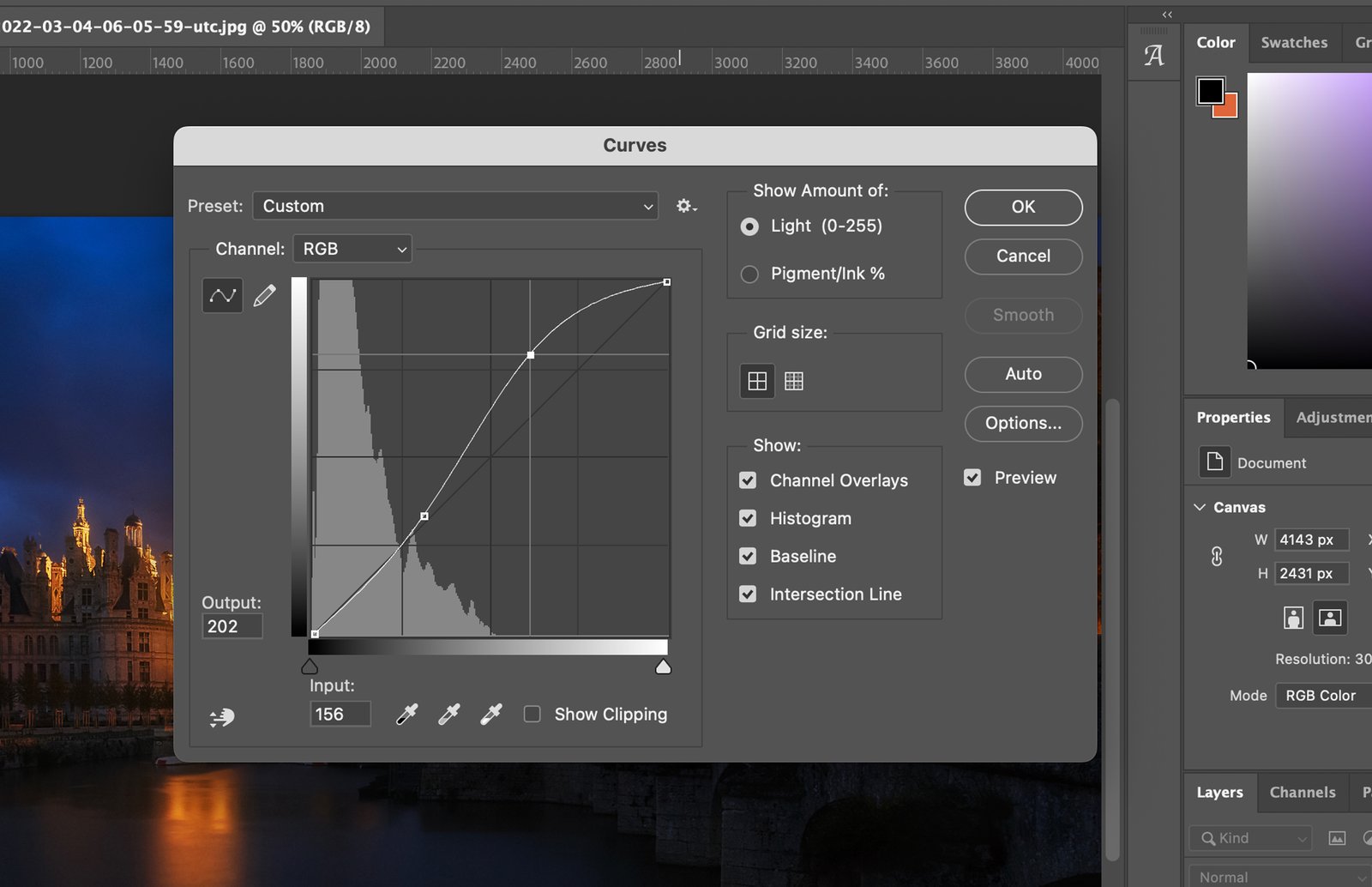Switch to the Swatches tab
Viewport: 1372px width, 887px height.
click(1293, 42)
